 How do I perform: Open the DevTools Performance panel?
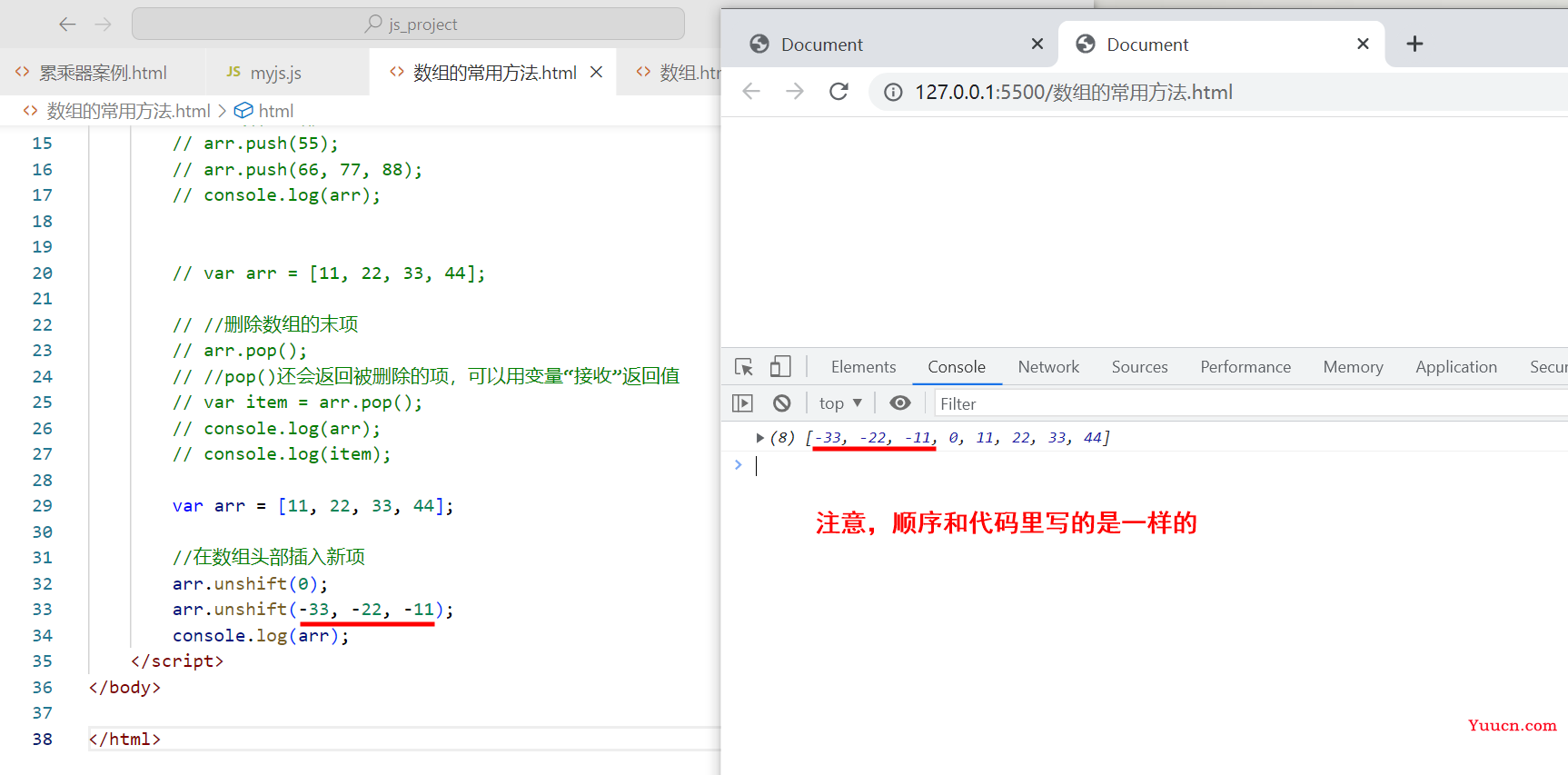point(1245,367)
